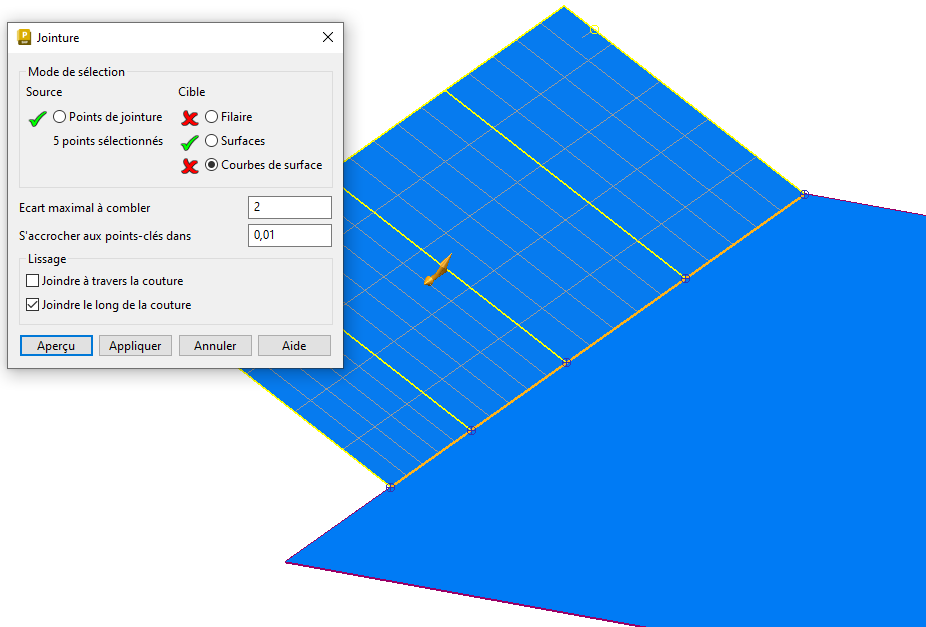Screen dimensions: 926x627
Task: Select the Points de jointure radio button
Action: tap(60, 117)
